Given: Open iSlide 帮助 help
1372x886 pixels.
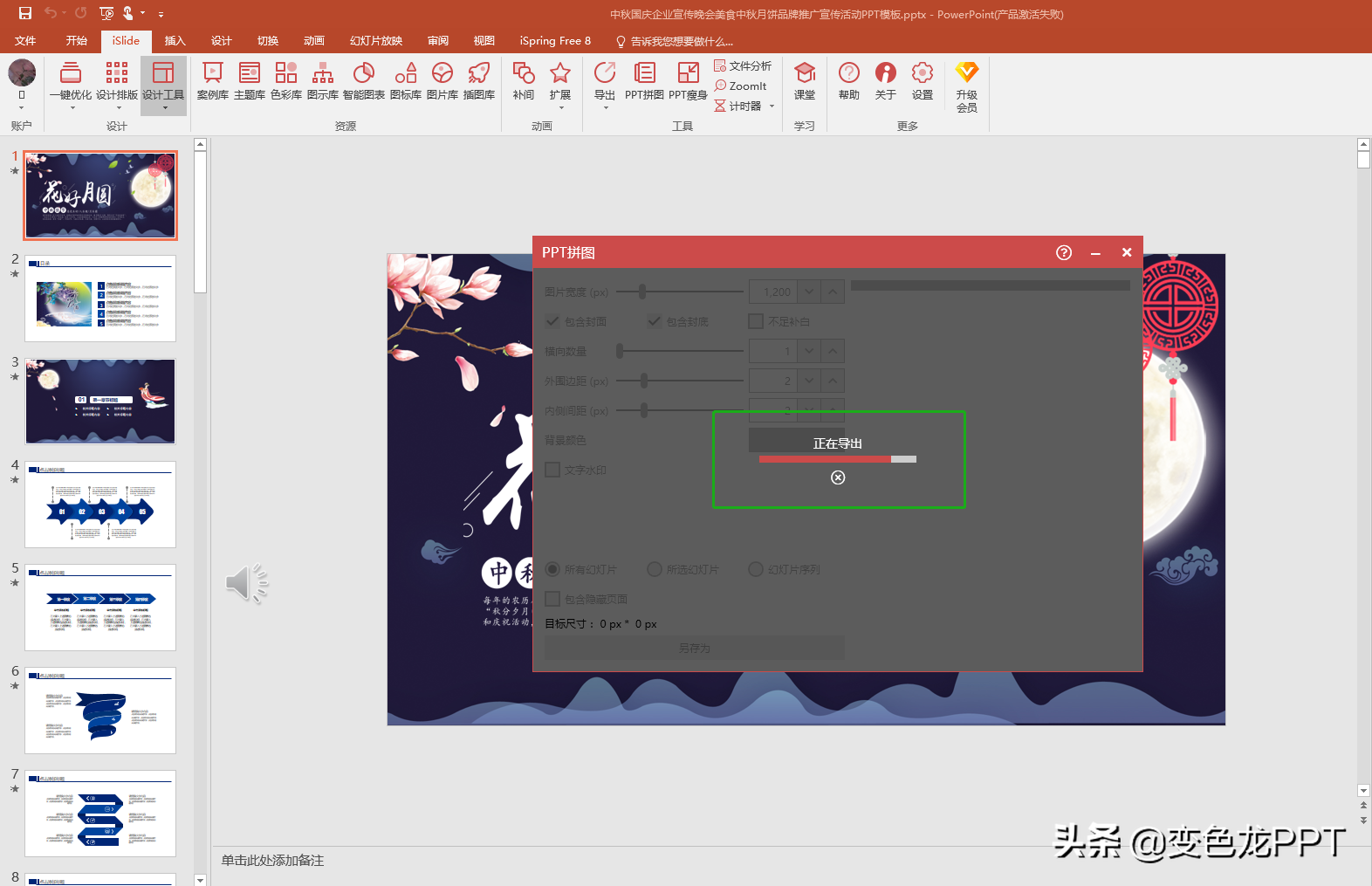Looking at the screenshot, I should (x=849, y=82).
